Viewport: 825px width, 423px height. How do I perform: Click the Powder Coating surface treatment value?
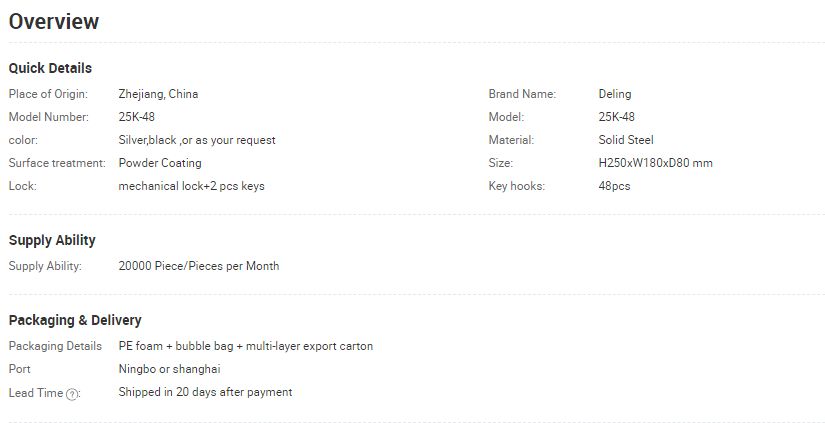coord(160,163)
